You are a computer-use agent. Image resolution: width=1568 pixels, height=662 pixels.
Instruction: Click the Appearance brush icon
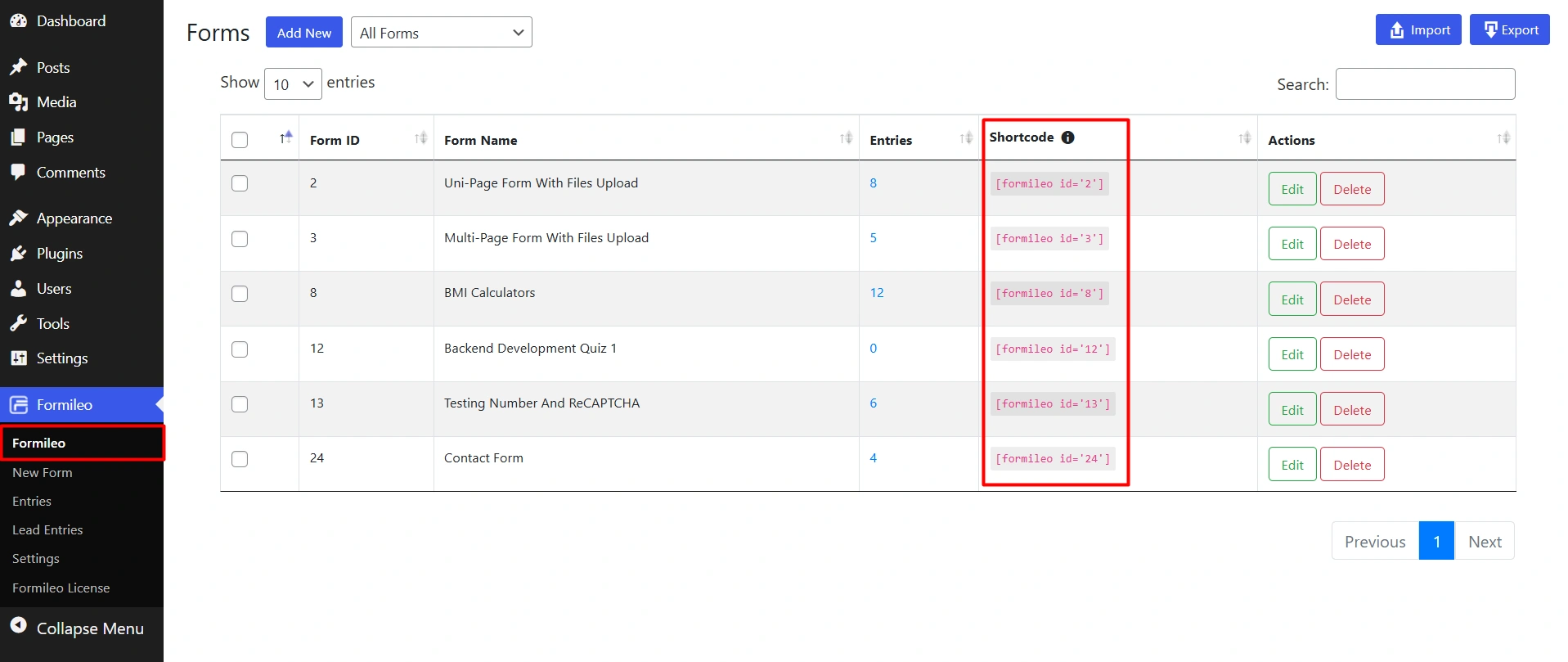(18, 218)
